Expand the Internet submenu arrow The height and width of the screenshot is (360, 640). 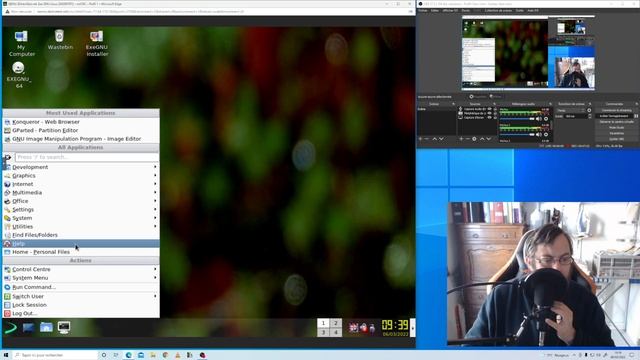tap(155, 184)
